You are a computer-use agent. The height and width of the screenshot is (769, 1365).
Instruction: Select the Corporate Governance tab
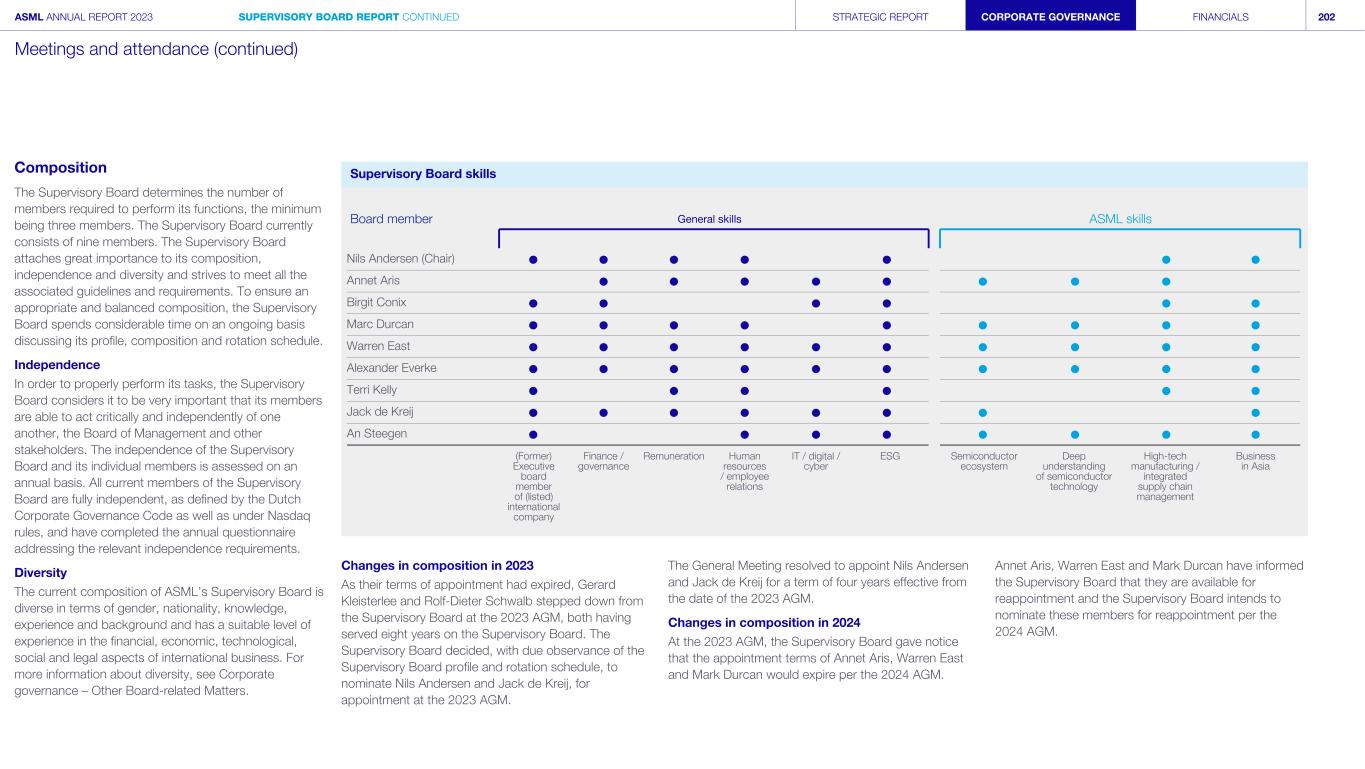1051,16
